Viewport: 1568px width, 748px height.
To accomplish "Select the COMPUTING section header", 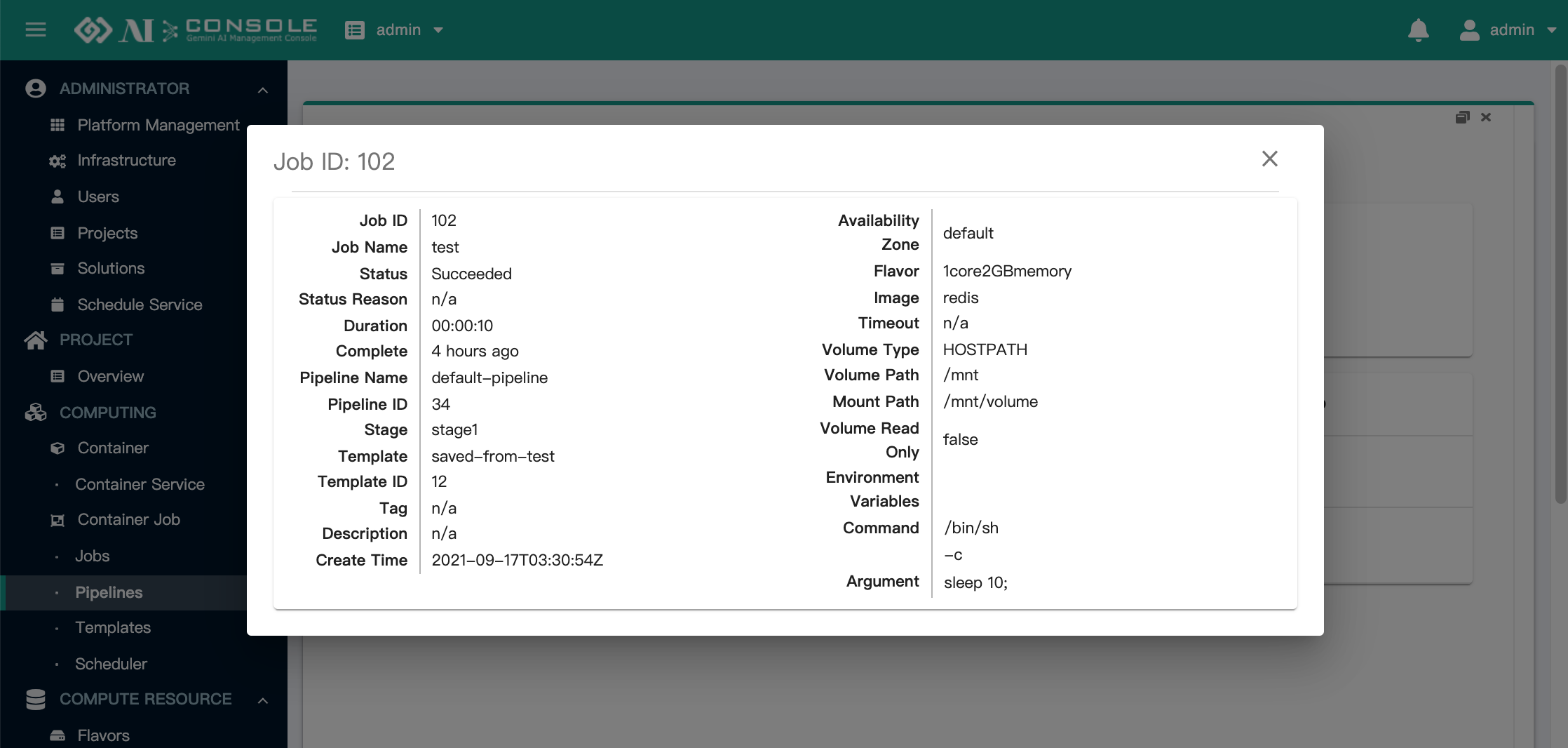I will coord(108,413).
